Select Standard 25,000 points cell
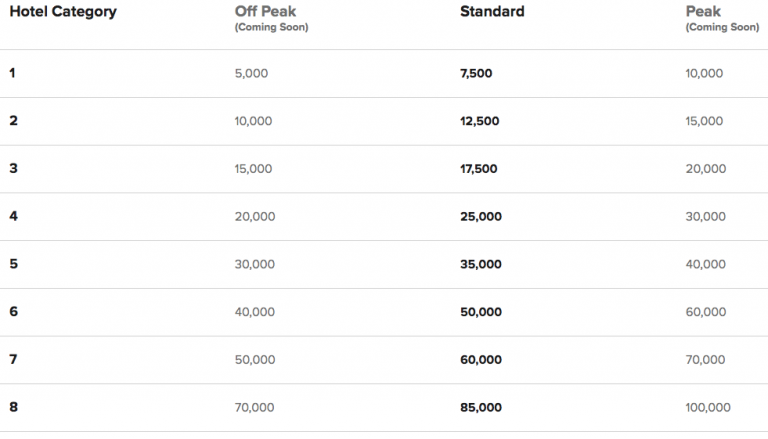Screen dimensions: 768x439 tap(481, 217)
